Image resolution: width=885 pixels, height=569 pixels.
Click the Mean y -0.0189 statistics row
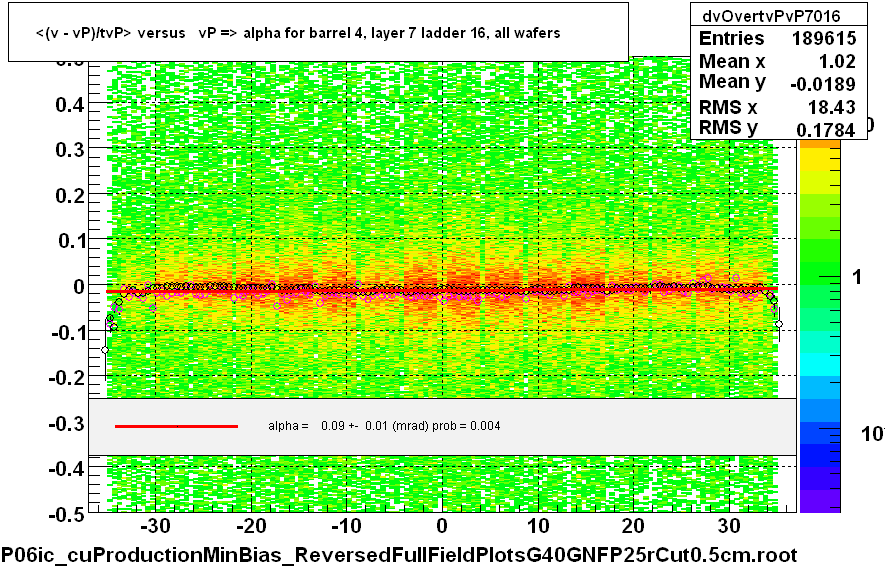[x=778, y=83]
